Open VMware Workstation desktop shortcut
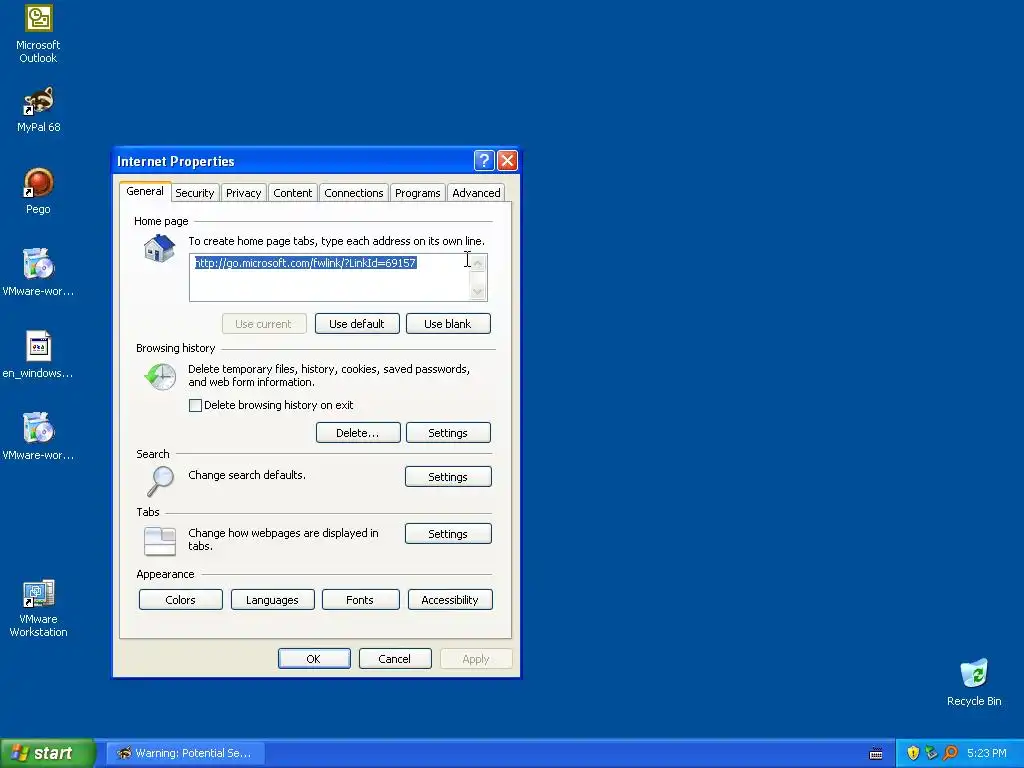Screen dimensions: 1024x768 pos(38,609)
